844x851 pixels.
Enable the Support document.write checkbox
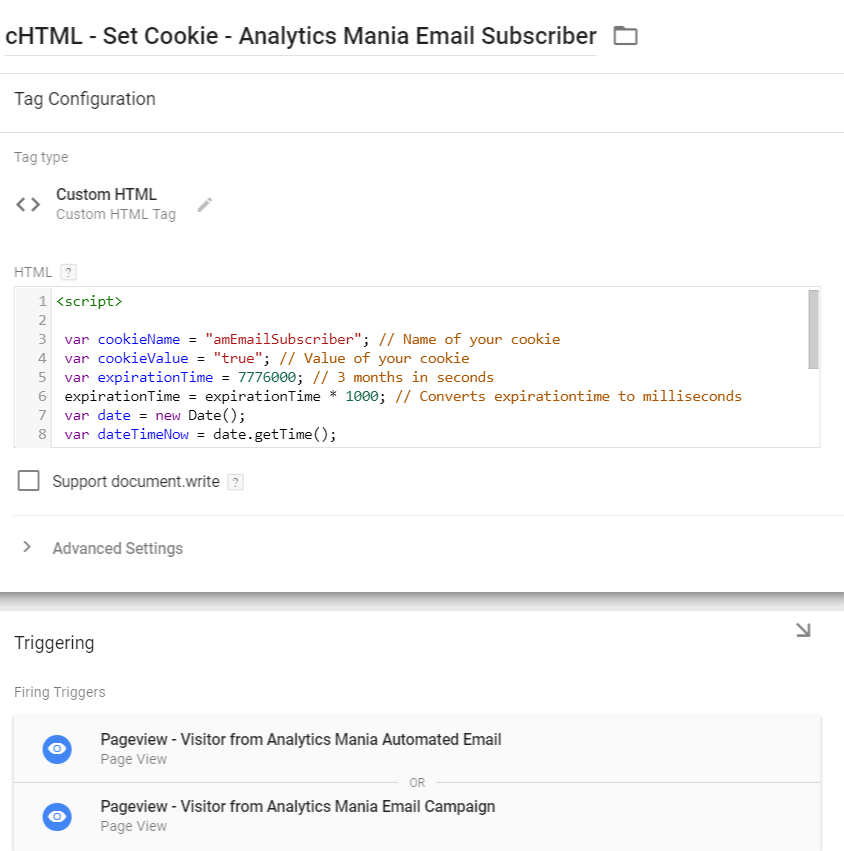tap(30, 481)
